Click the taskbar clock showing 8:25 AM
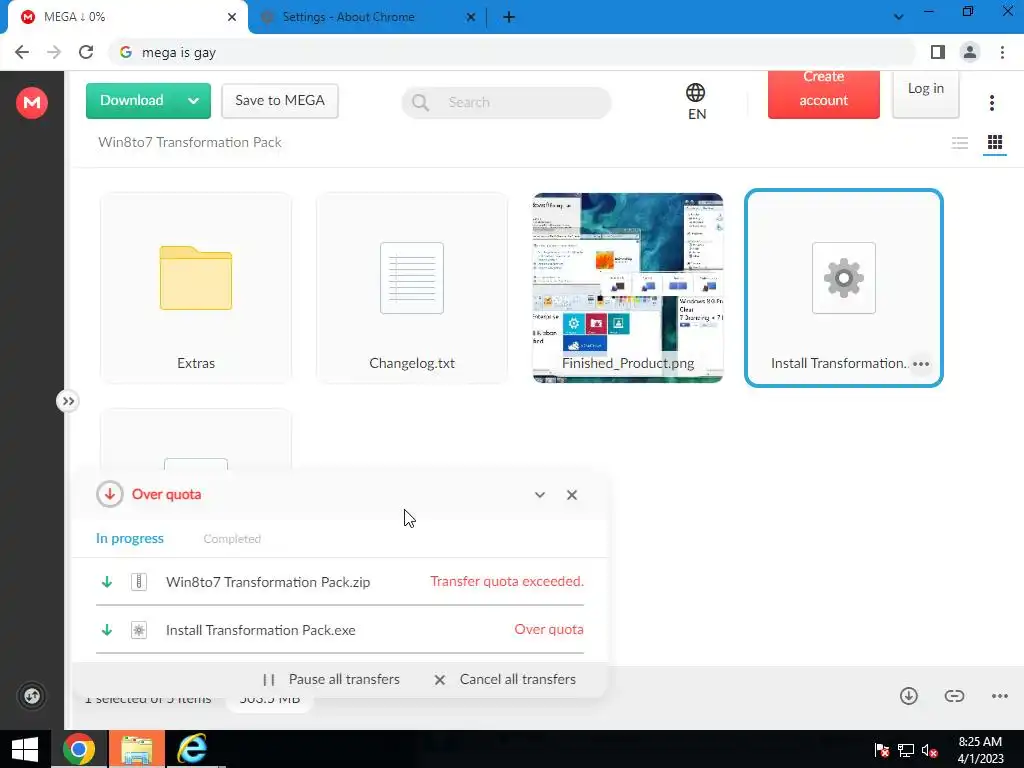 [x=980, y=750]
